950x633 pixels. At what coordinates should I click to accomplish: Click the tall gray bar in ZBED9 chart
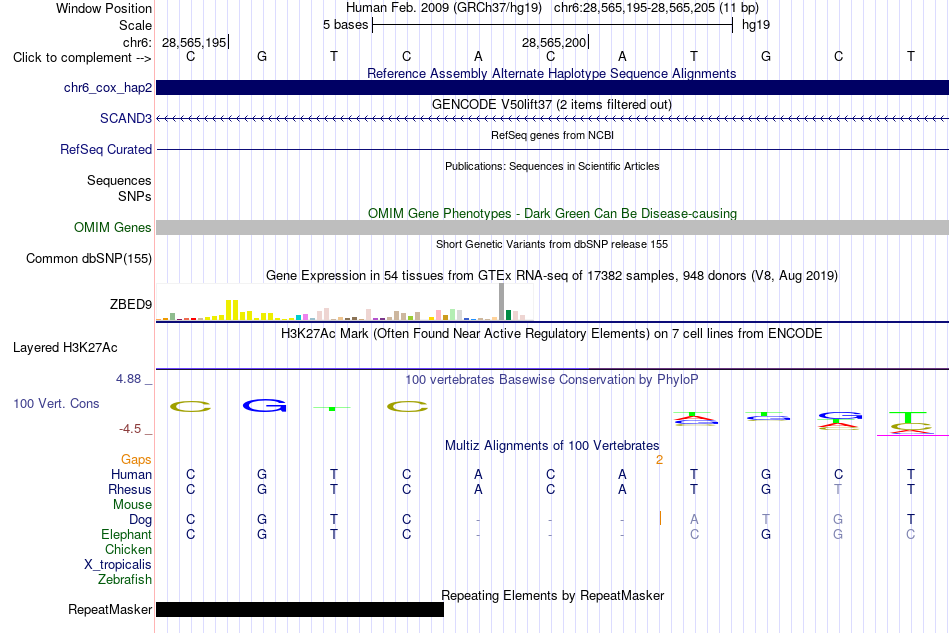[502, 302]
